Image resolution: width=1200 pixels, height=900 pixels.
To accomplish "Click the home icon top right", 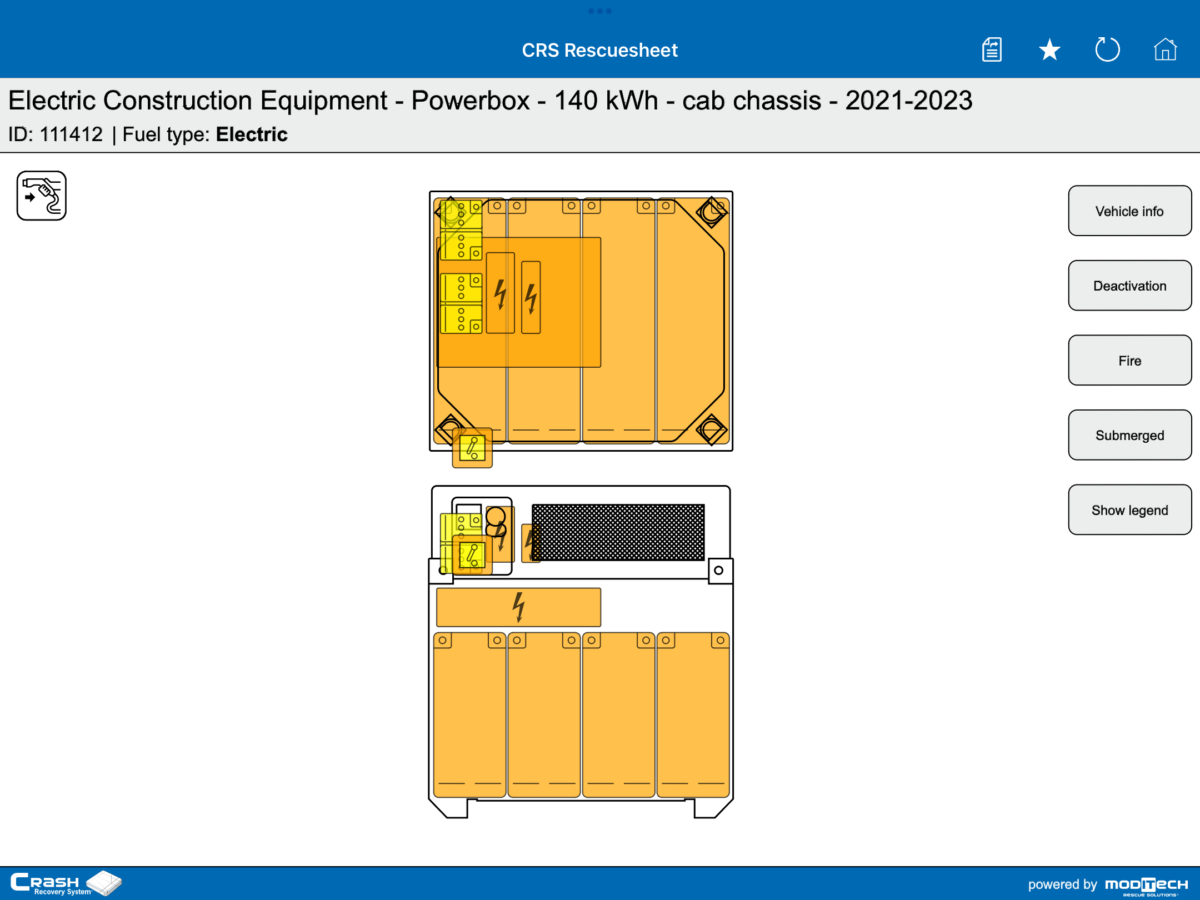I will [x=1165, y=49].
